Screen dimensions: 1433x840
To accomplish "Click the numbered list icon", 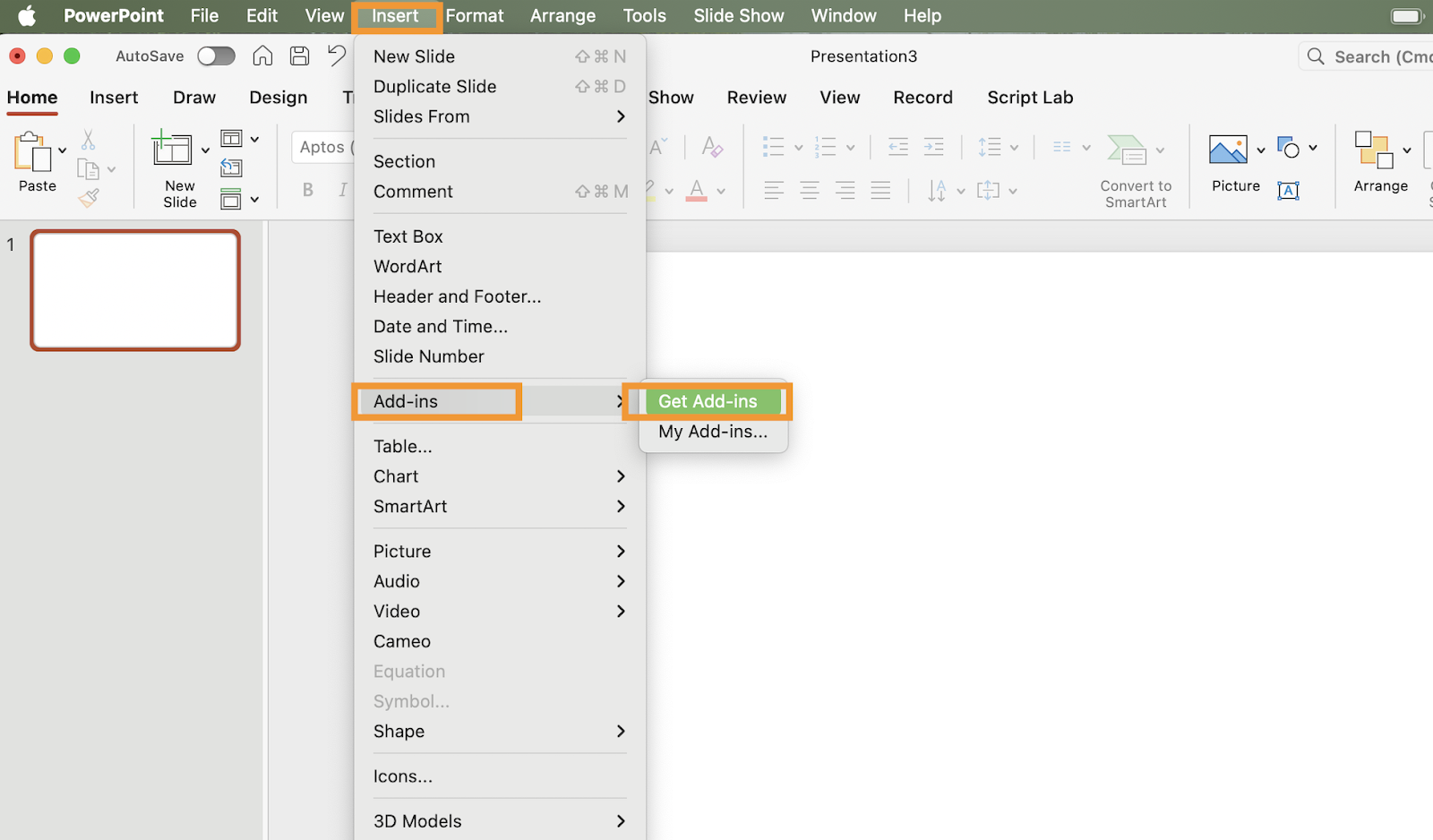I will [x=826, y=147].
